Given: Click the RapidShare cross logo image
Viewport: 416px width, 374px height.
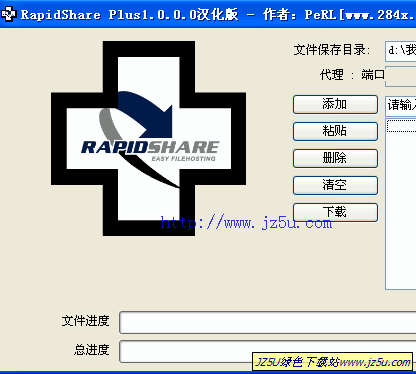Looking at the screenshot, I should 149,138.
